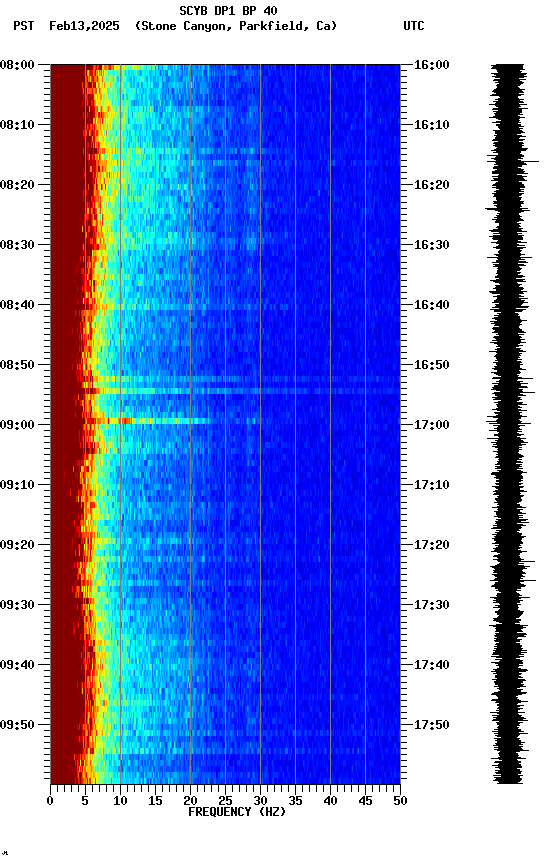Click the '10' frequency axis label
552x864 pixels.
click(120, 801)
